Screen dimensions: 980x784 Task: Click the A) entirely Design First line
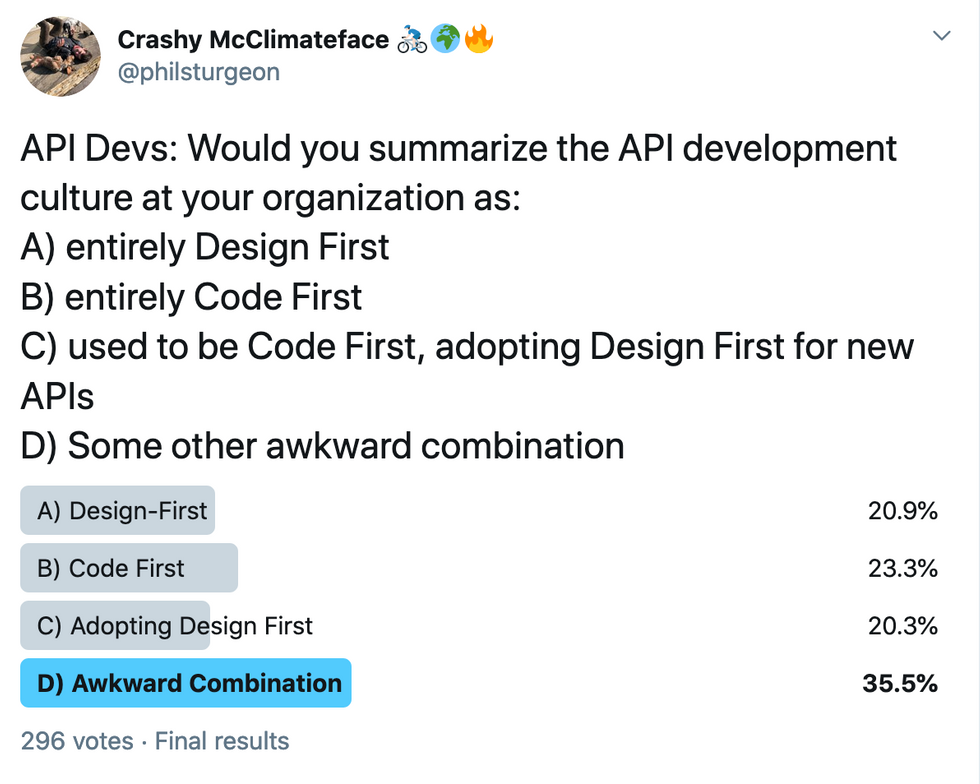205,247
